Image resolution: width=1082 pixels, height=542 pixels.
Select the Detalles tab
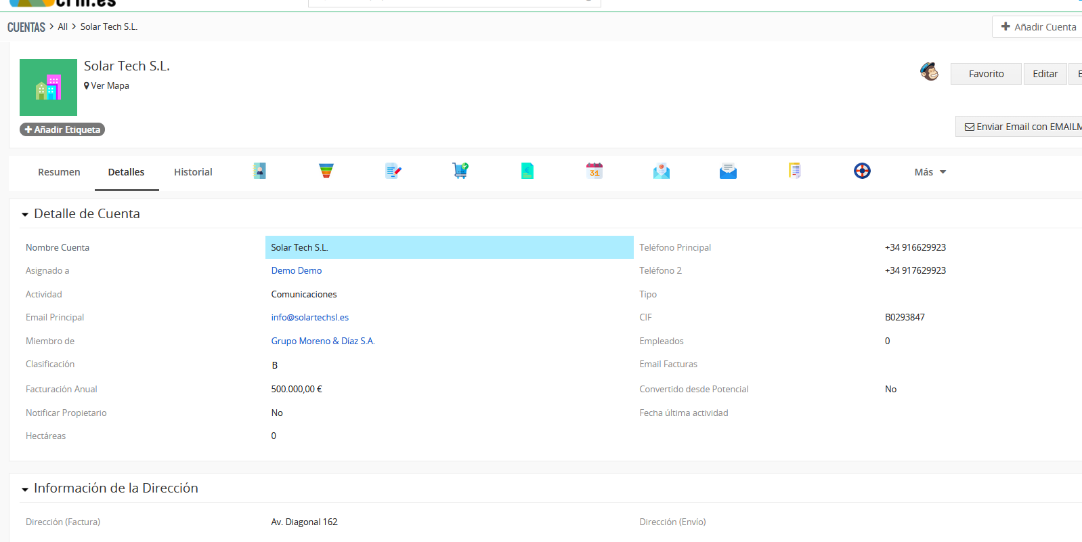pyautogui.click(x=126, y=172)
